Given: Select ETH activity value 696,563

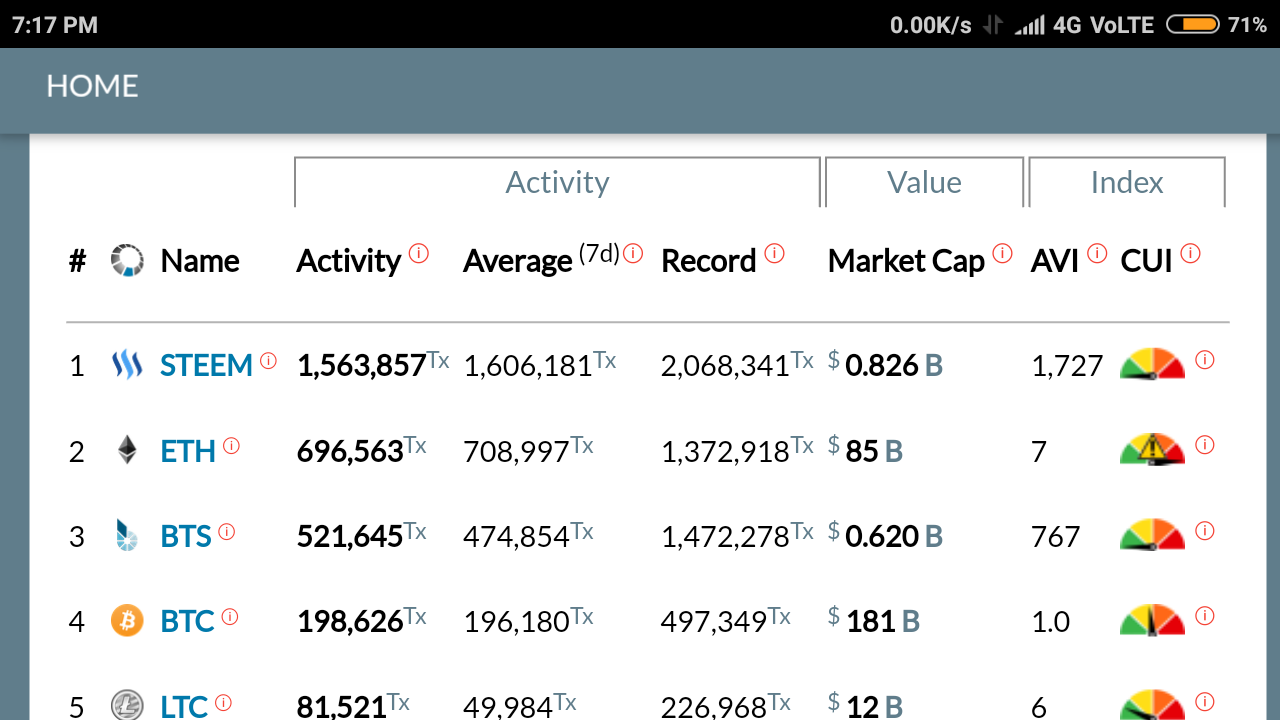Looking at the screenshot, I should pos(350,451).
